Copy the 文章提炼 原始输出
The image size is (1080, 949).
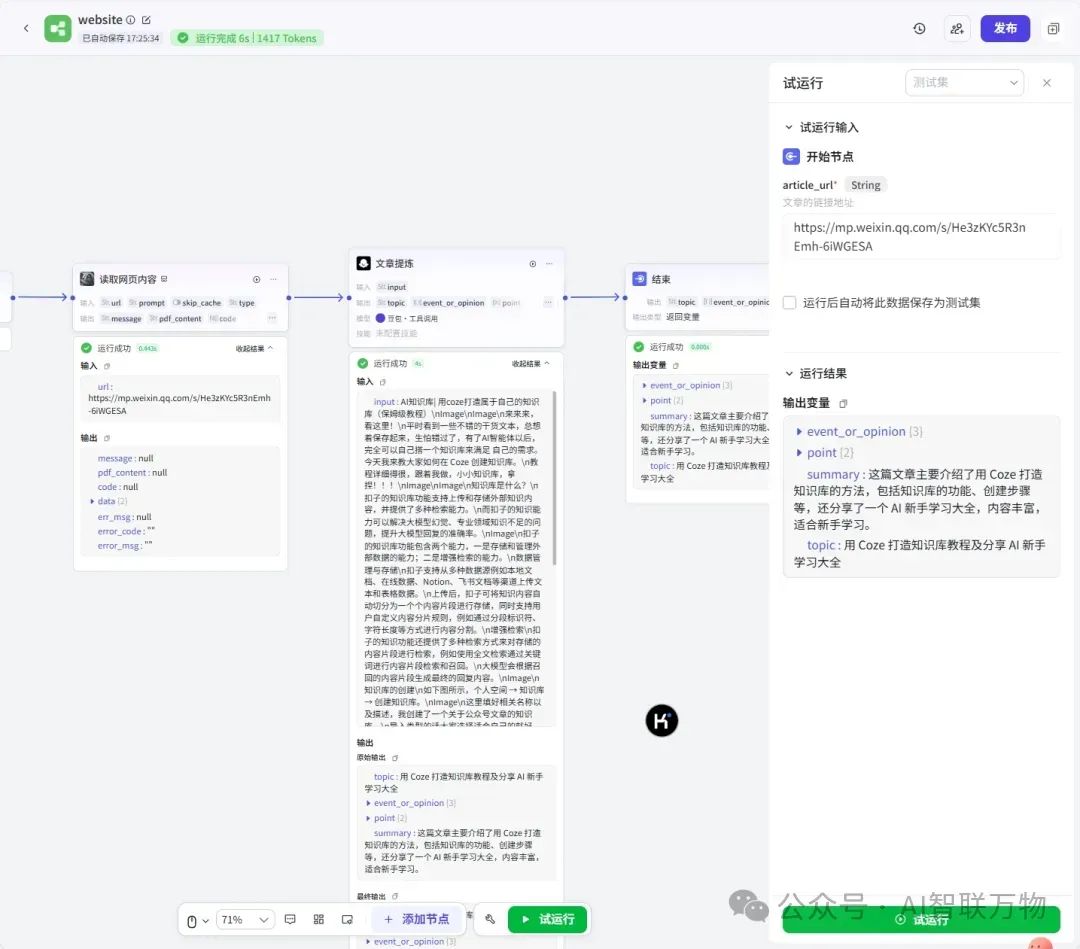pos(395,758)
